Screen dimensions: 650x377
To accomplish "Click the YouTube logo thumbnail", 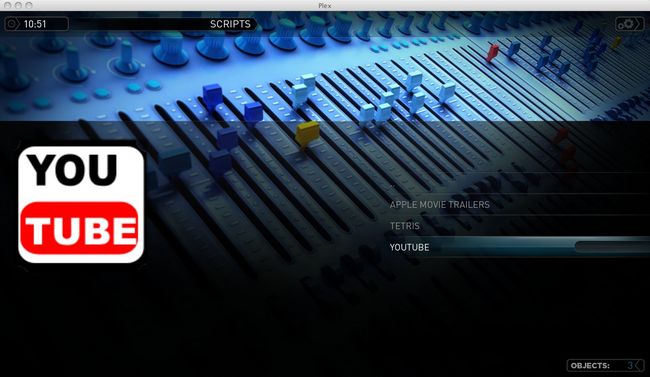I will 81,204.
